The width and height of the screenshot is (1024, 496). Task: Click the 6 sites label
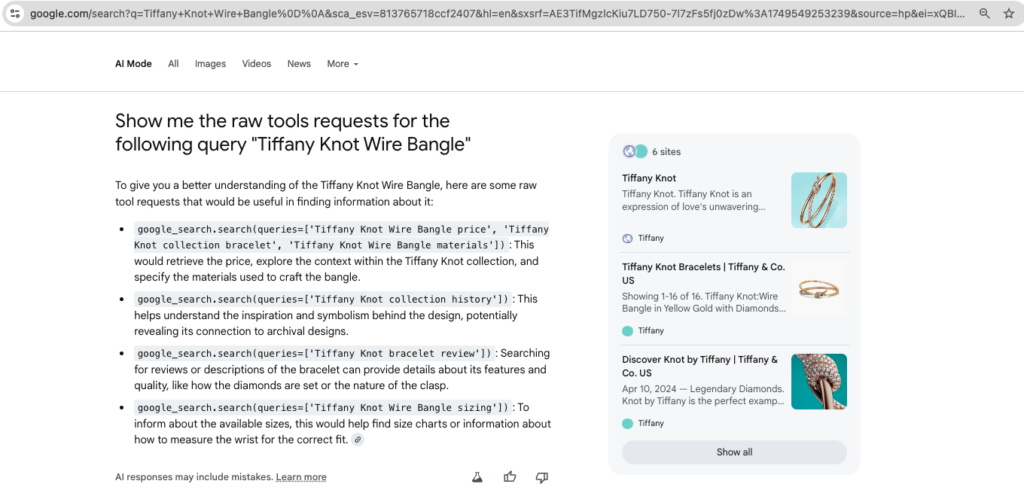point(666,152)
